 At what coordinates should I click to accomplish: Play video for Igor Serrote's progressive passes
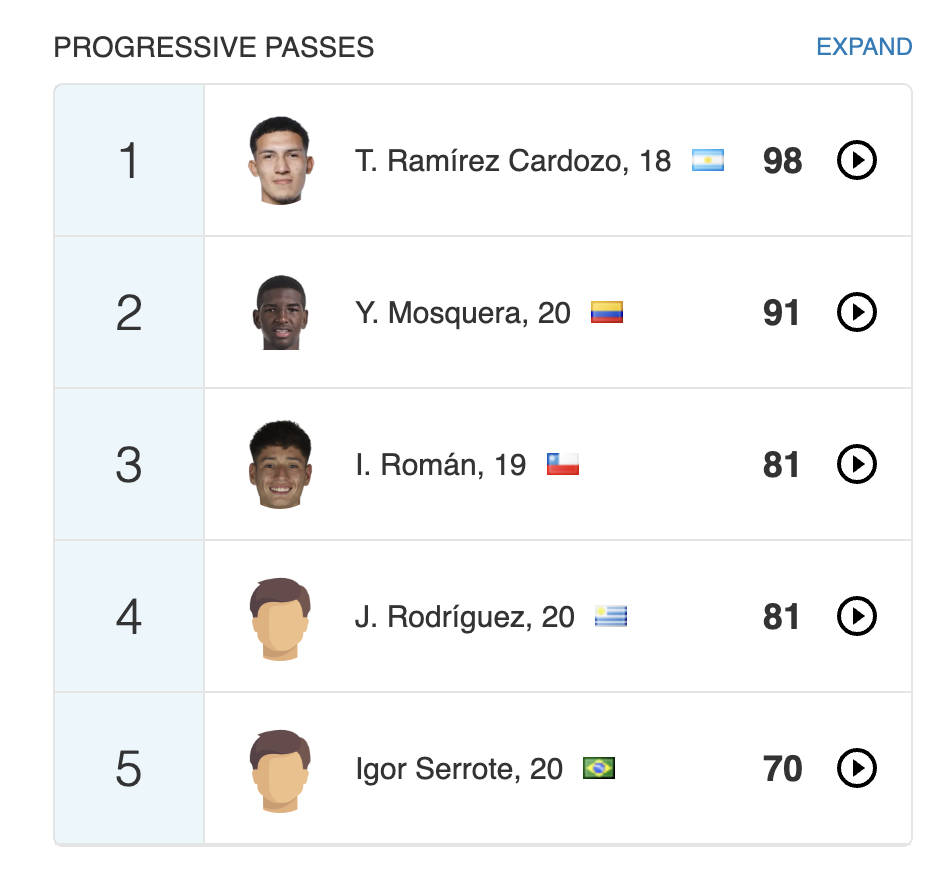[x=856, y=769]
